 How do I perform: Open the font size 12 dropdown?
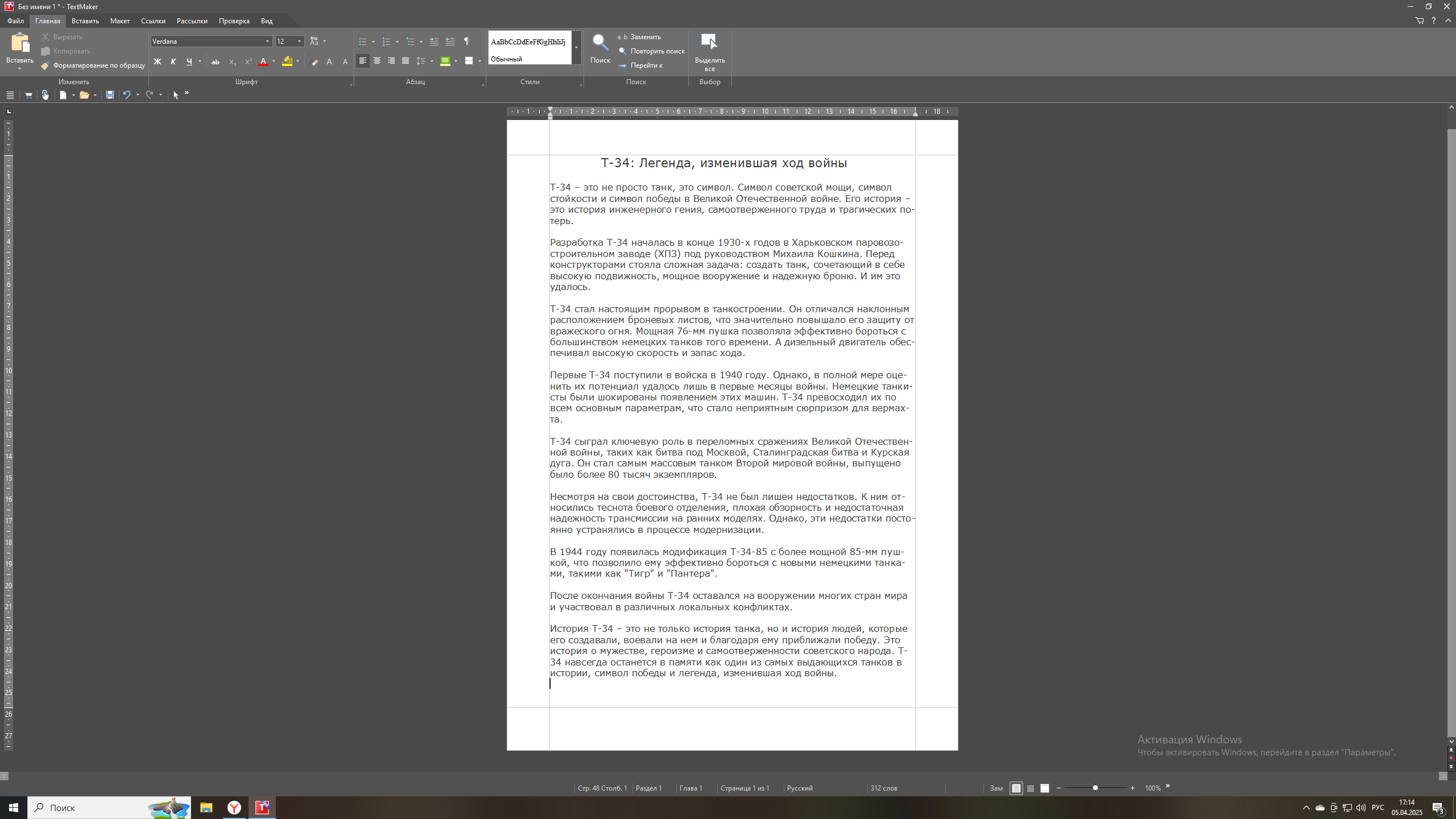click(299, 42)
